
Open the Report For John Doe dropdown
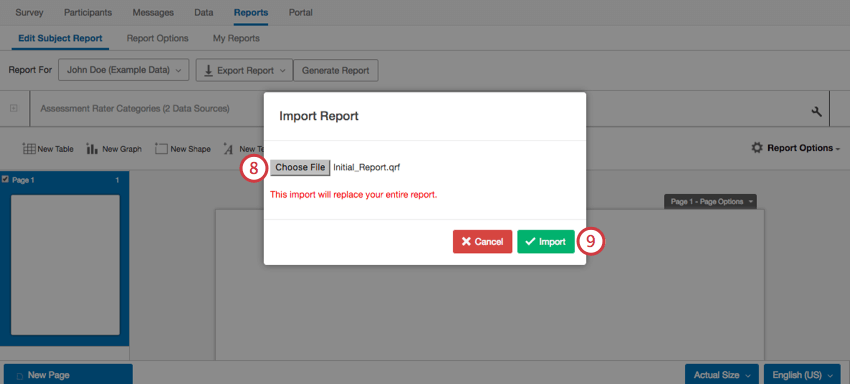point(124,71)
